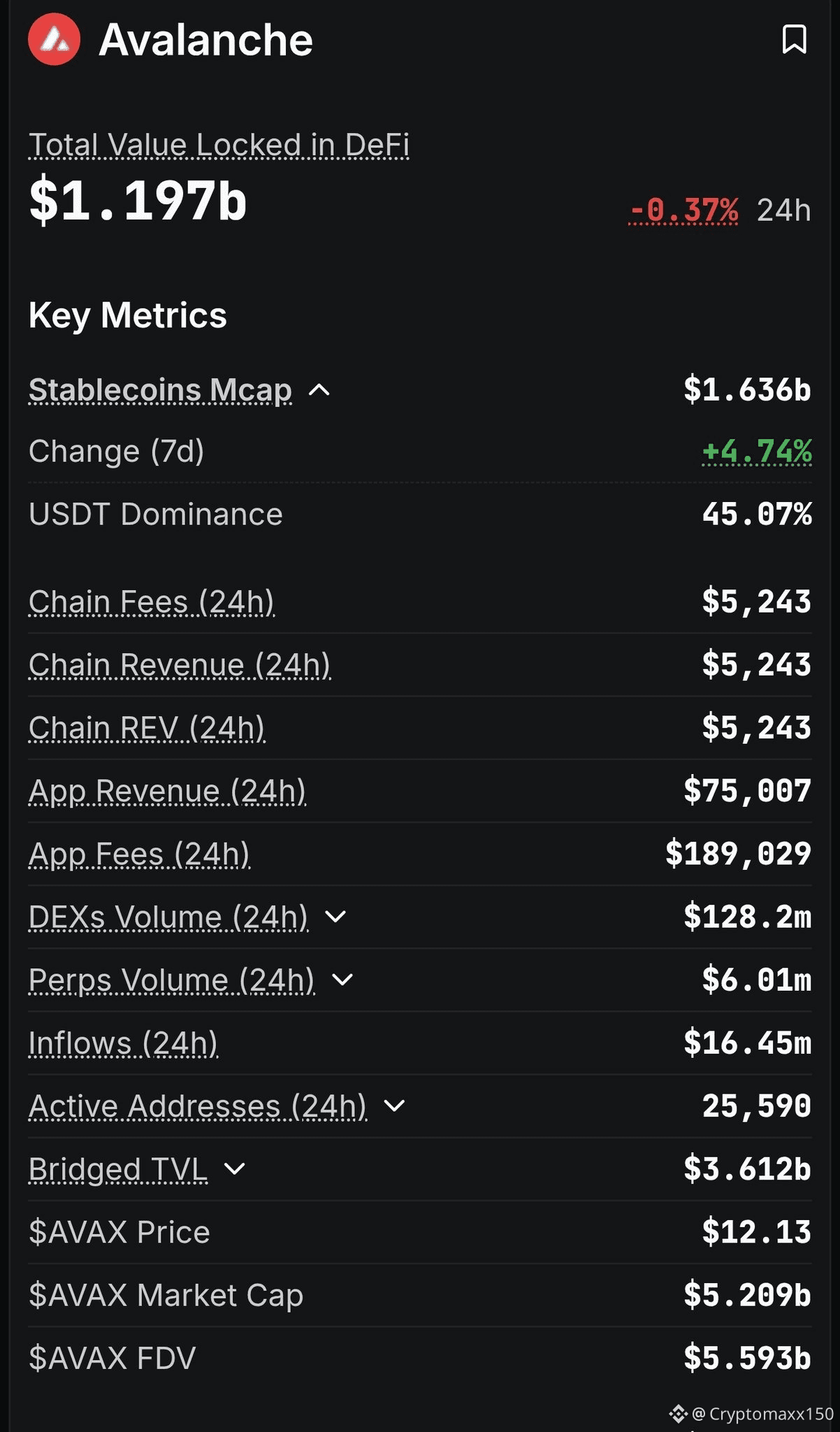Image resolution: width=840 pixels, height=1432 pixels.
Task: Open the Inflows (24h) metric link
Action: pos(123,1043)
